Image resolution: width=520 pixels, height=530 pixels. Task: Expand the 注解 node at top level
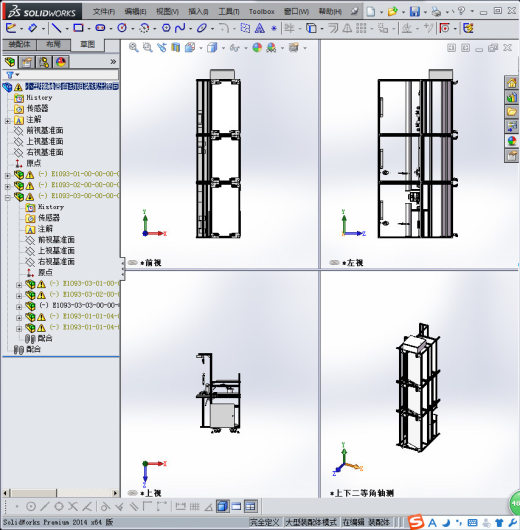pyautogui.click(x=7, y=120)
